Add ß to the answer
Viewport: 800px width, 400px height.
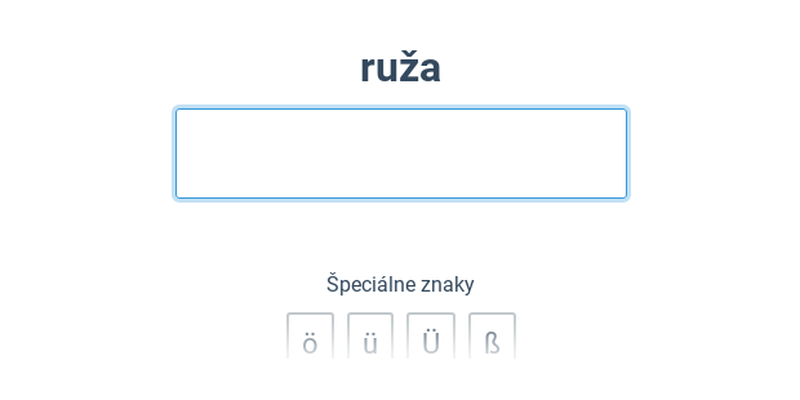492,336
